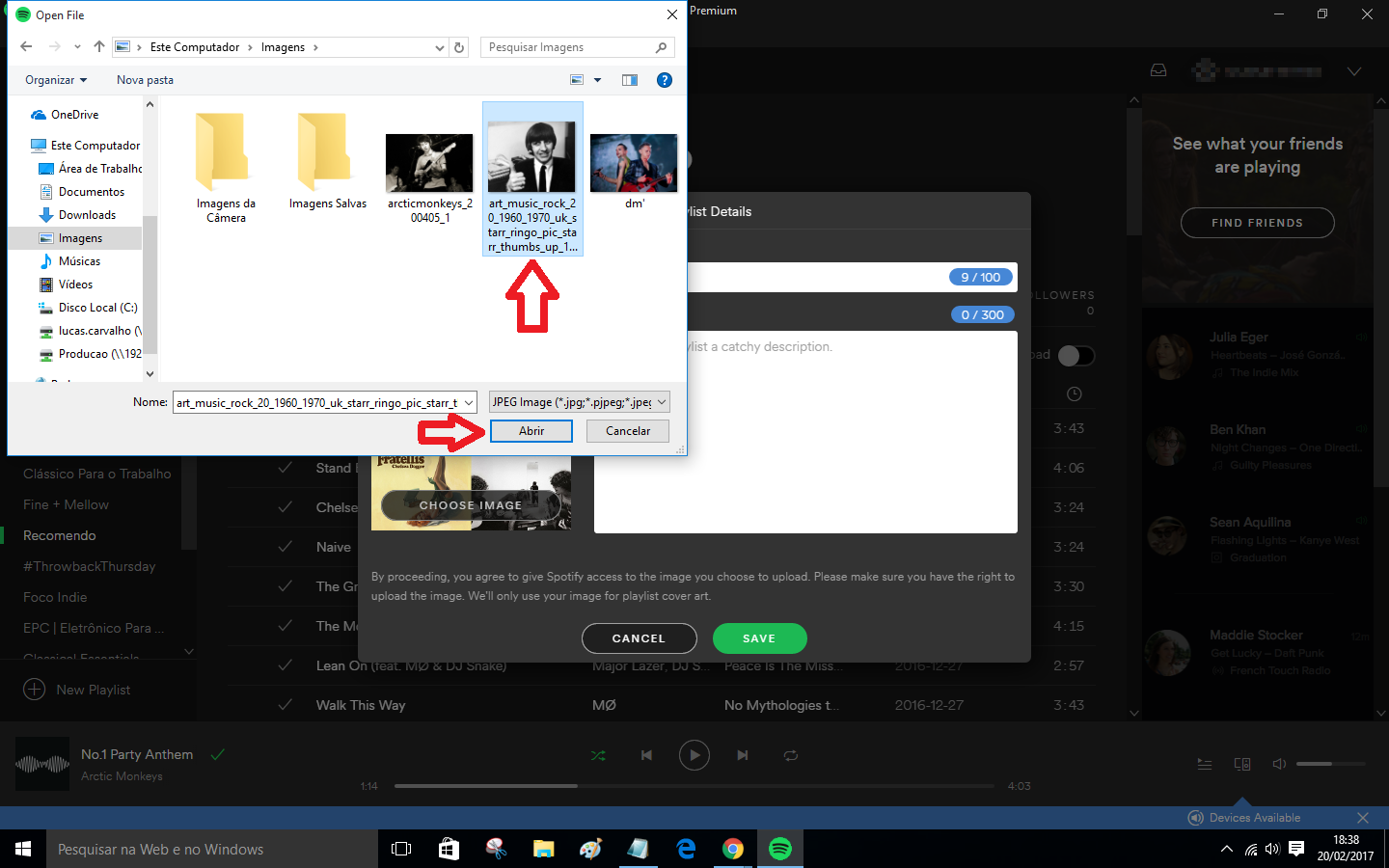Toggle repeat mode
This screenshot has width=1389, height=868.
(x=790, y=755)
